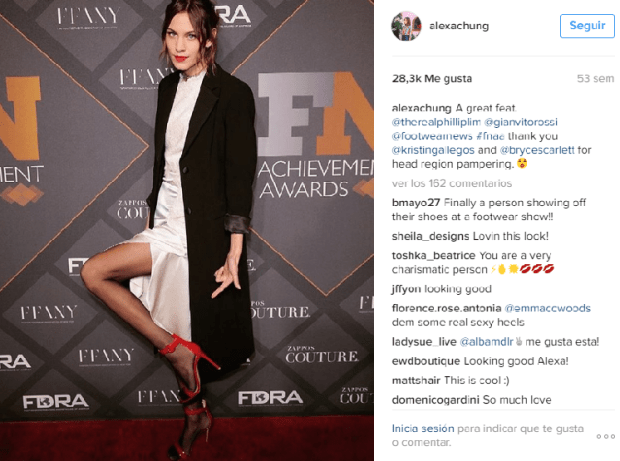Open the @kristingallegos profile link
Image resolution: width=620 pixels, height=461 pixels.
coord(433,150)
